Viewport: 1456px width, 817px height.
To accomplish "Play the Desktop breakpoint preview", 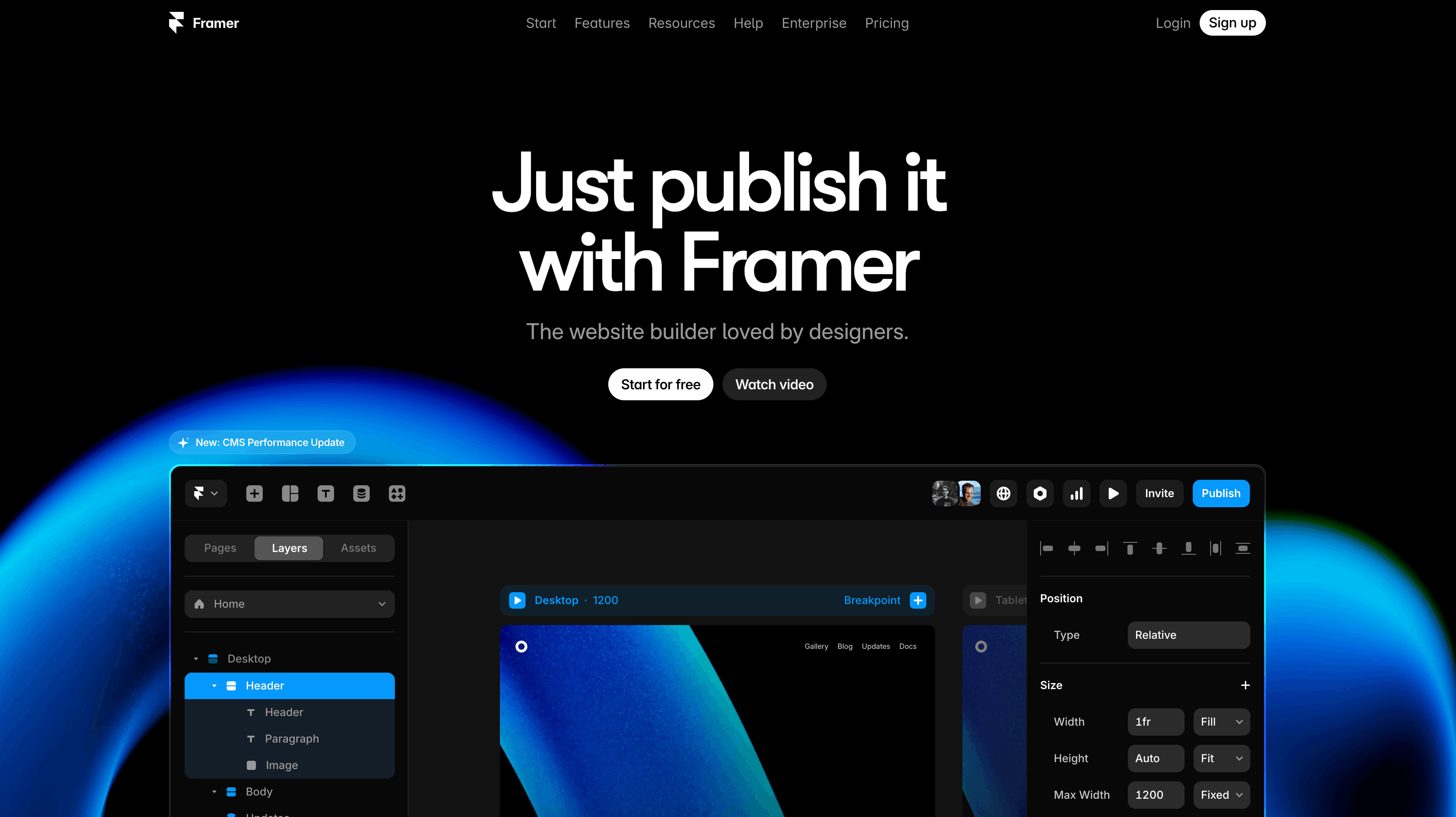I will (x=517, y=600).
